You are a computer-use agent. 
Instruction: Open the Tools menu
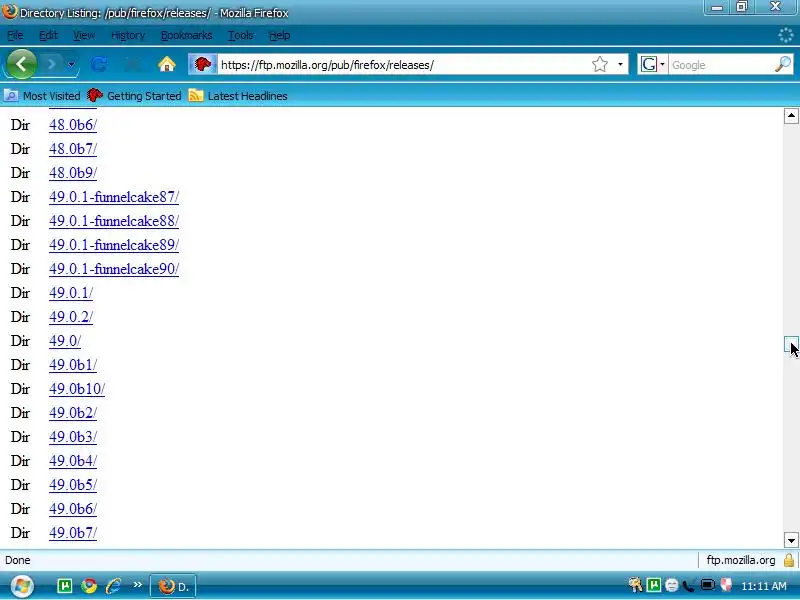point(240,35)
